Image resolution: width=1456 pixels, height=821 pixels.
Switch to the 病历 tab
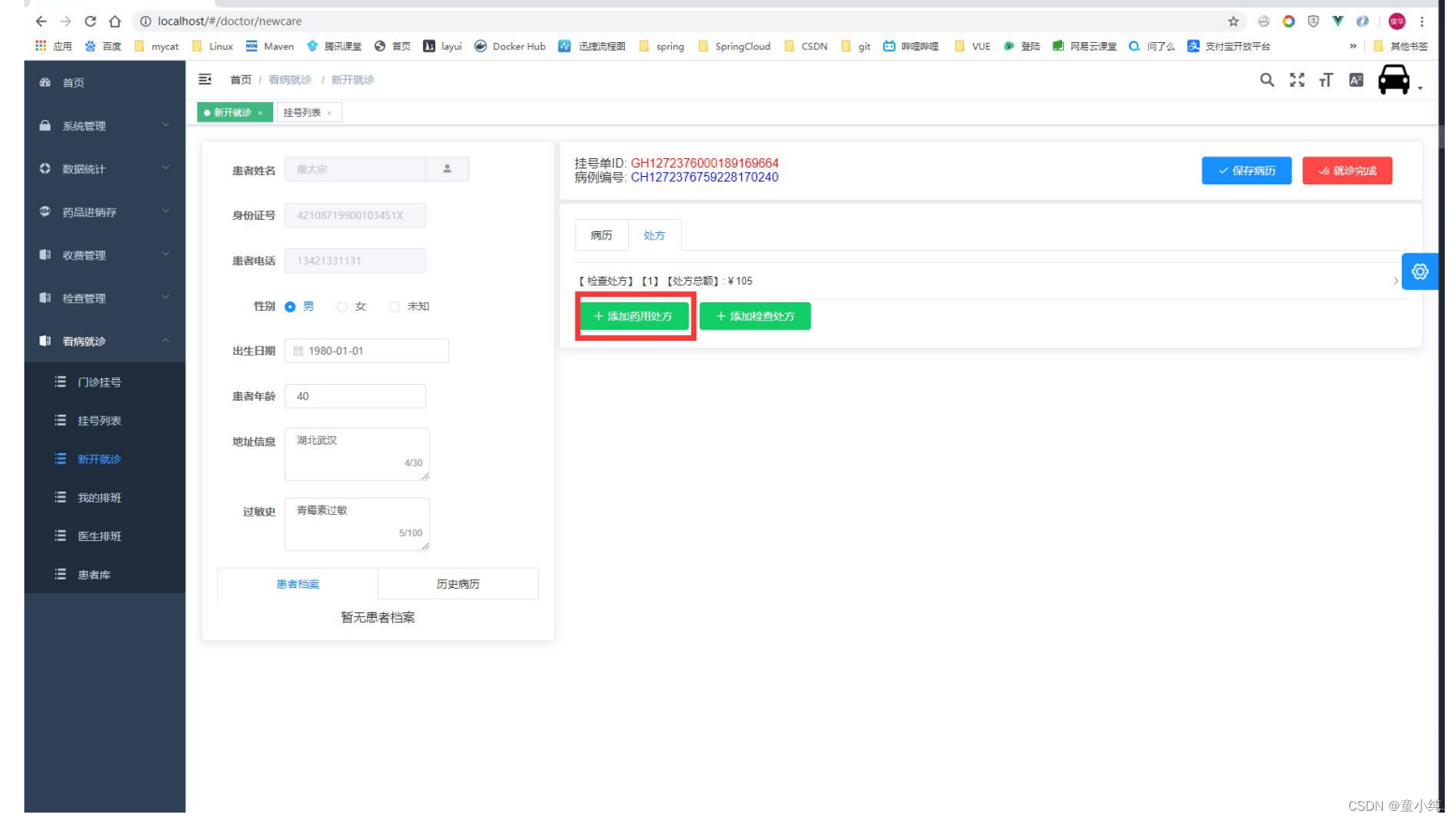coord(602,235)
